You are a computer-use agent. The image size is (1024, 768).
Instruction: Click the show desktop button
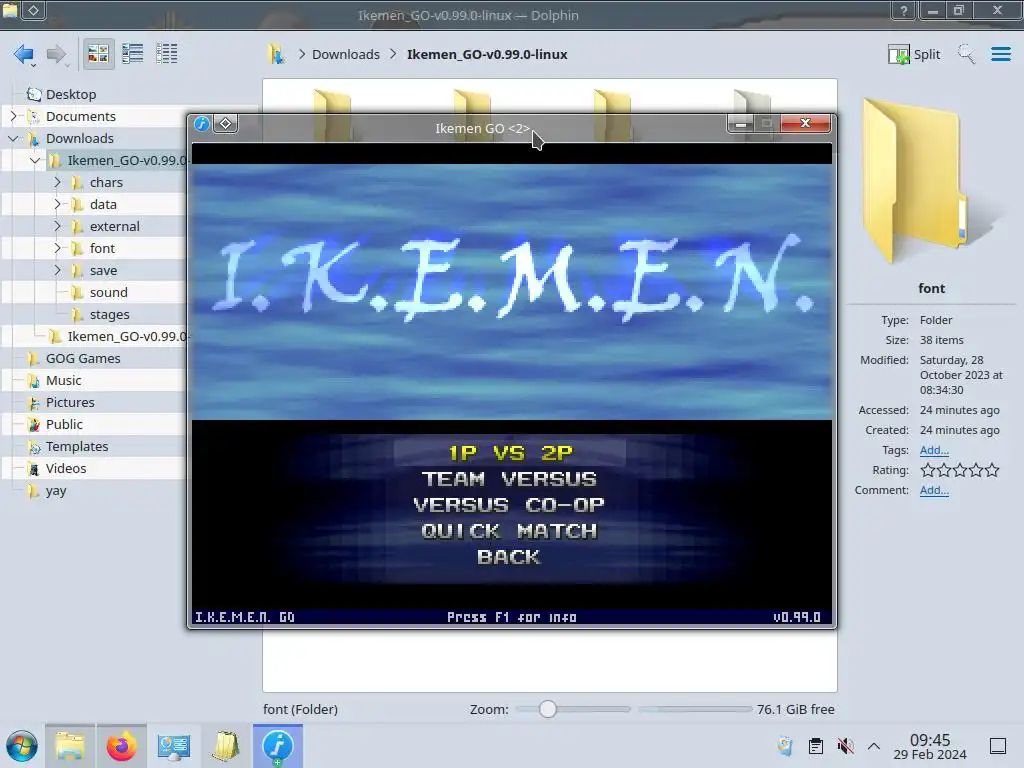(x=998, y=746)
